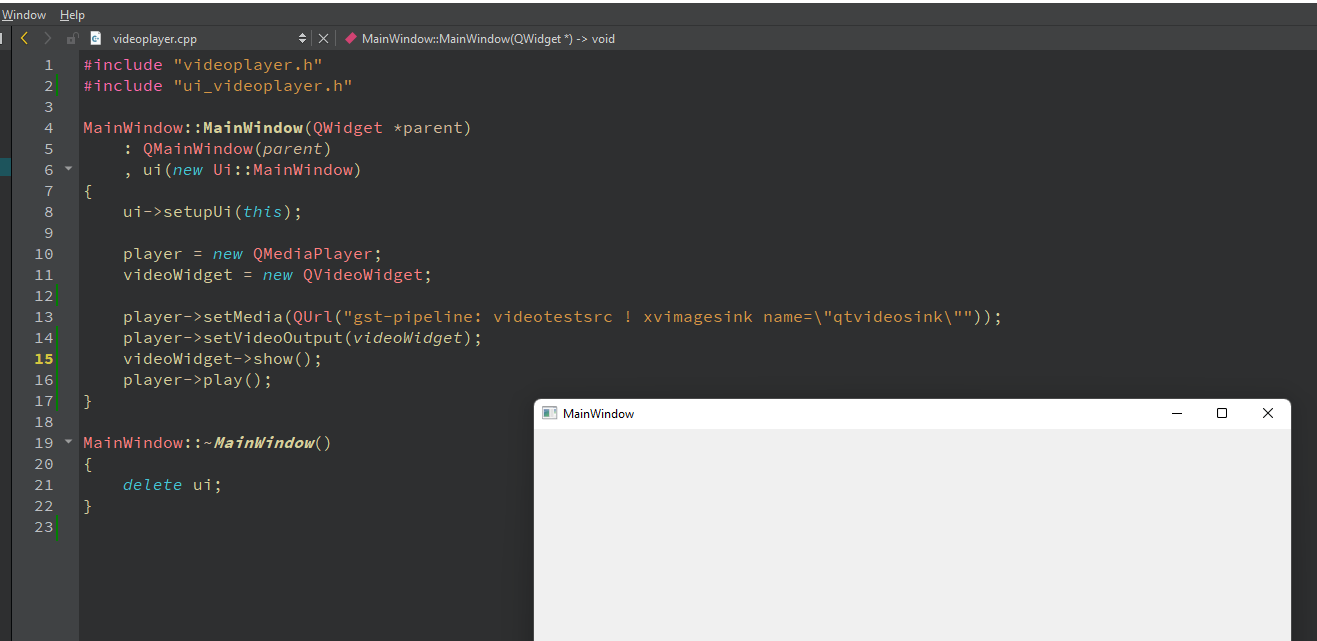
Task: Click the C++ file icon beside videoplayer.cpp
Action: (96, 39)
